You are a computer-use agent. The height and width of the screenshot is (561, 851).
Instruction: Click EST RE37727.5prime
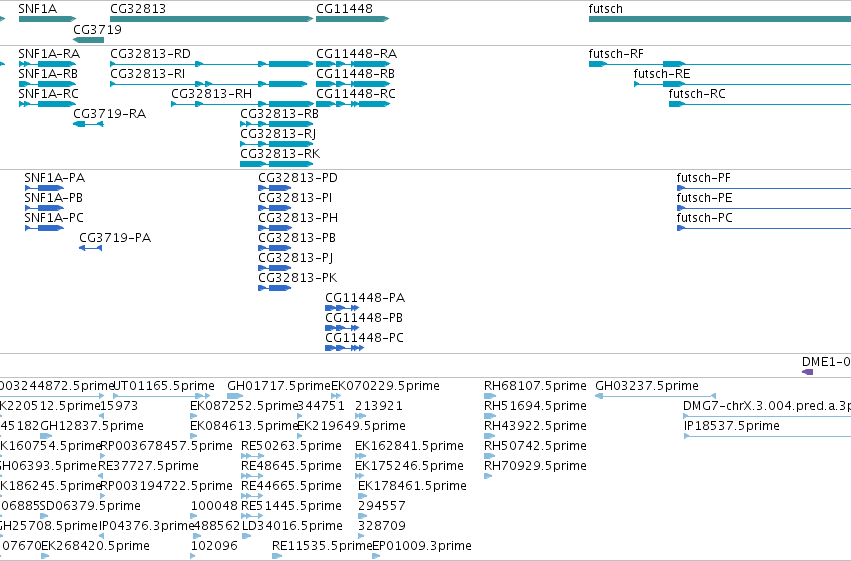pos(101,476)
